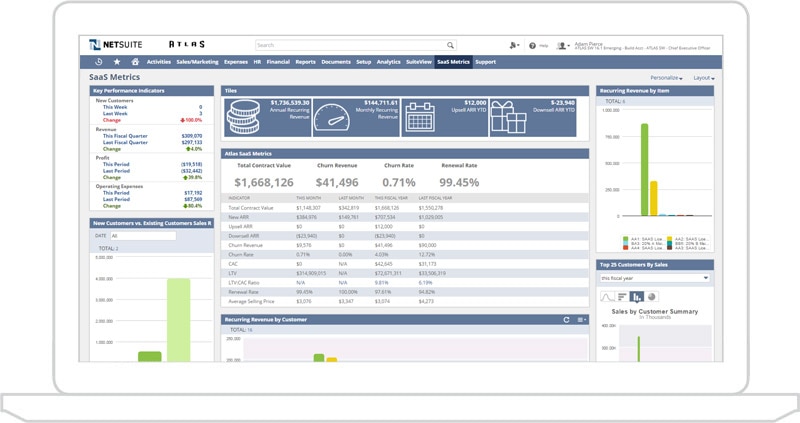This screenshot has width=800, height=423.
Task: Open the Sales/Marketing menu
Action: (x=197, y=62)
